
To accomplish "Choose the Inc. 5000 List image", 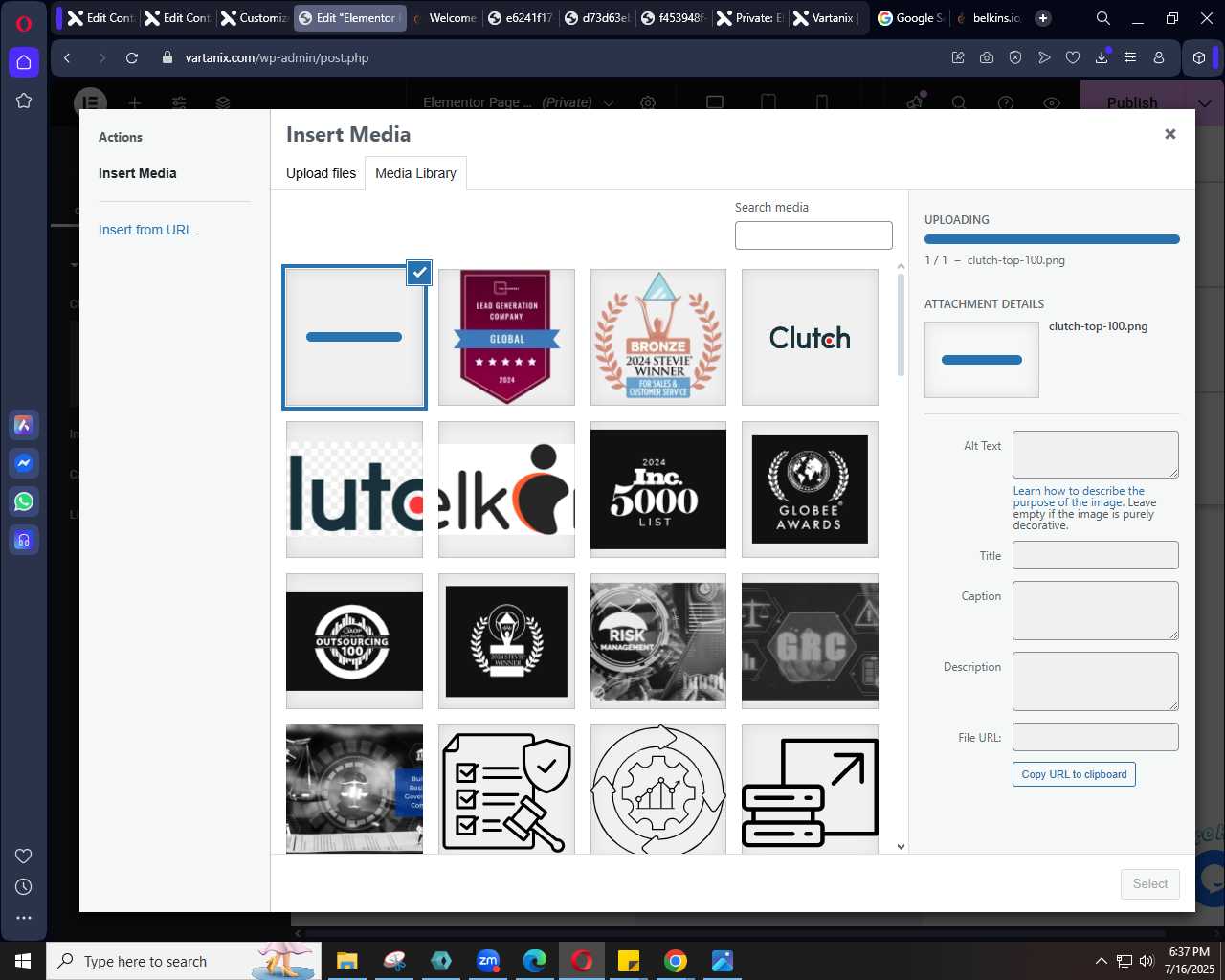I will pyautogui.click(x=658, y=489).
